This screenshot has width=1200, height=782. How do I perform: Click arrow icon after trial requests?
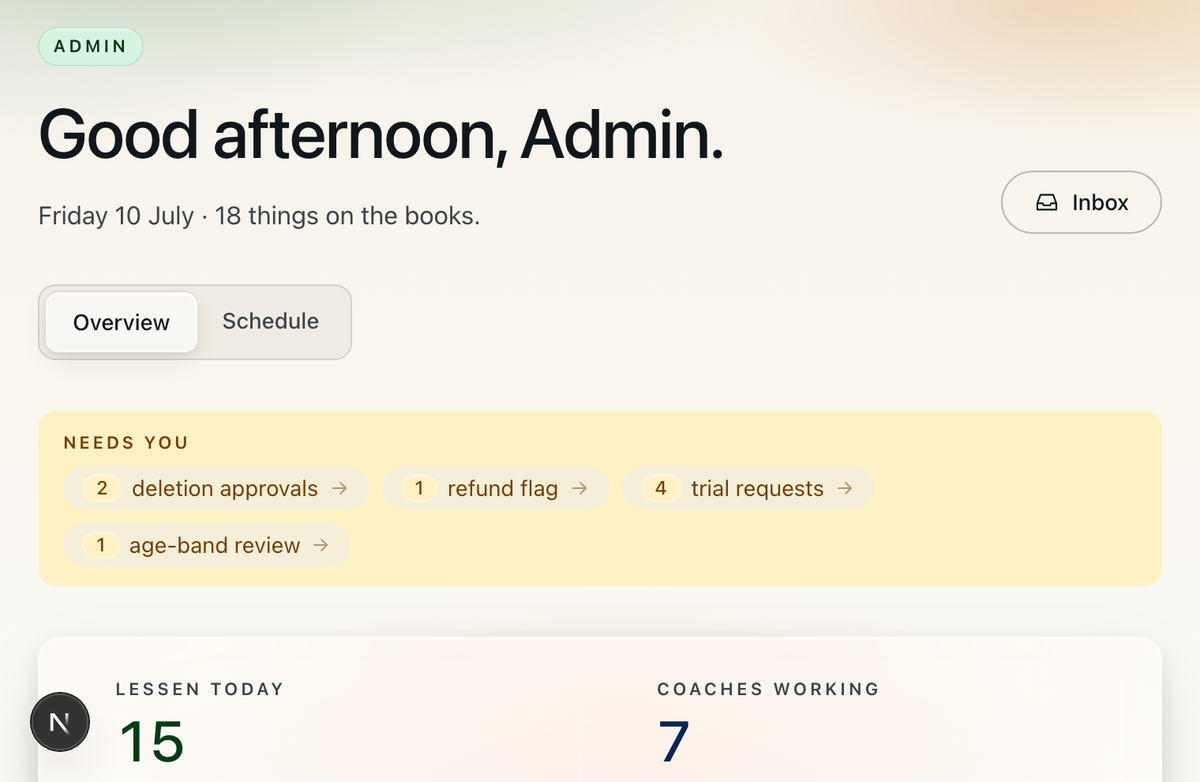pyautogui.click(x=845, y=488)
